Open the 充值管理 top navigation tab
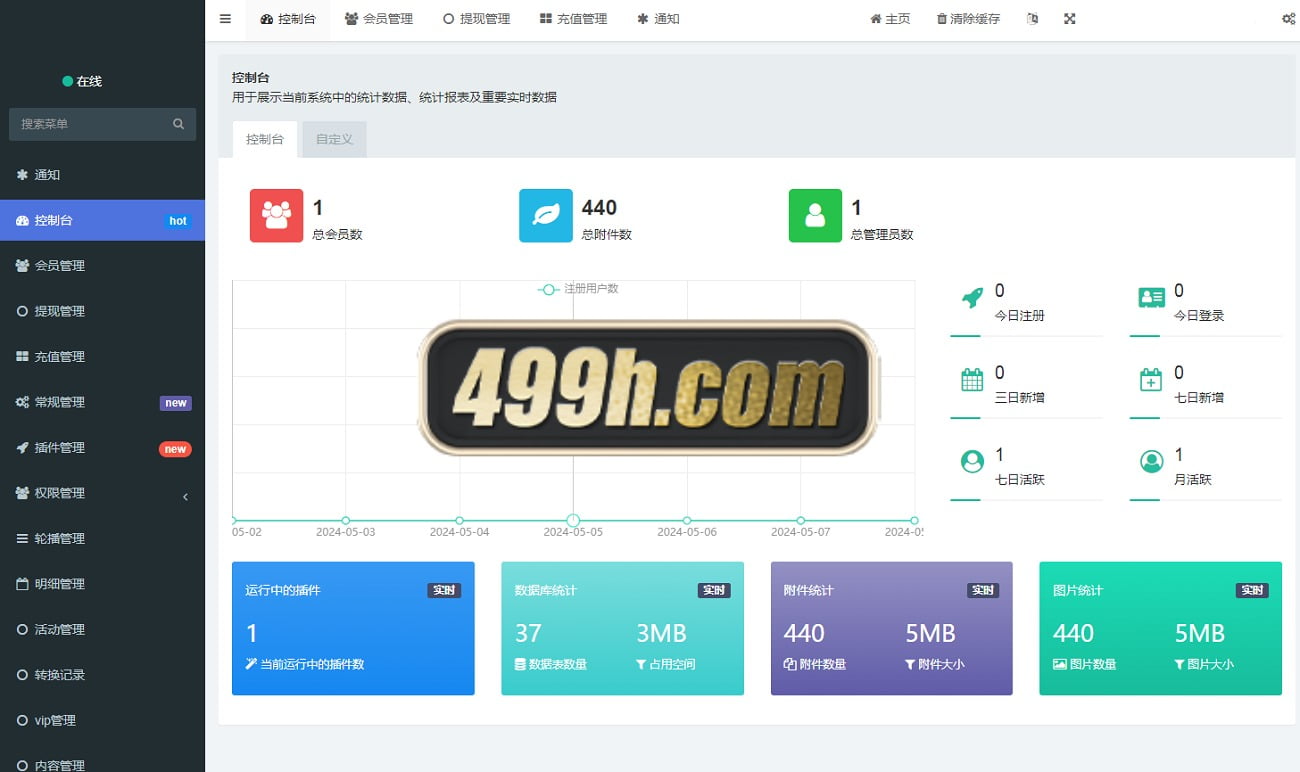1300x772 pixels. click(573, 19)
